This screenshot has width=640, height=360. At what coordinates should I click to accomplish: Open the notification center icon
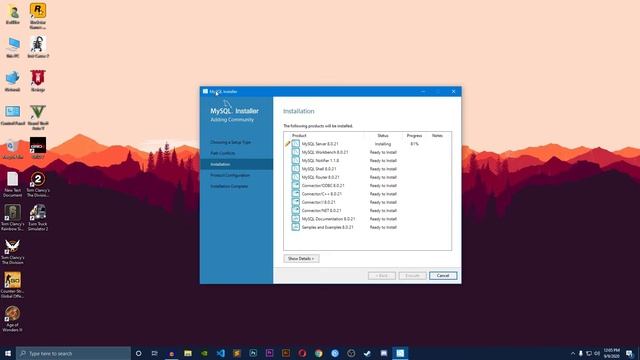click(629, 353)
